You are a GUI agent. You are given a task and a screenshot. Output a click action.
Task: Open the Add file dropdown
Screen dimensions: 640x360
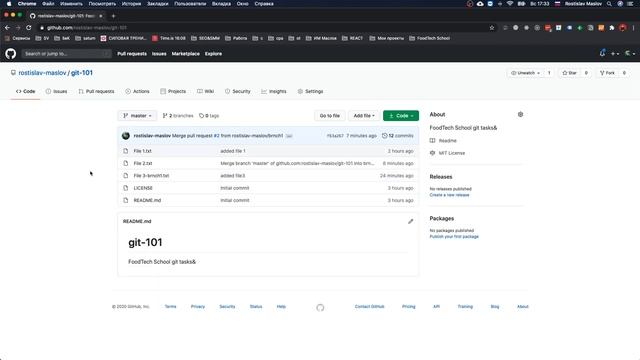pyautogui.click(x=364, y=116)
